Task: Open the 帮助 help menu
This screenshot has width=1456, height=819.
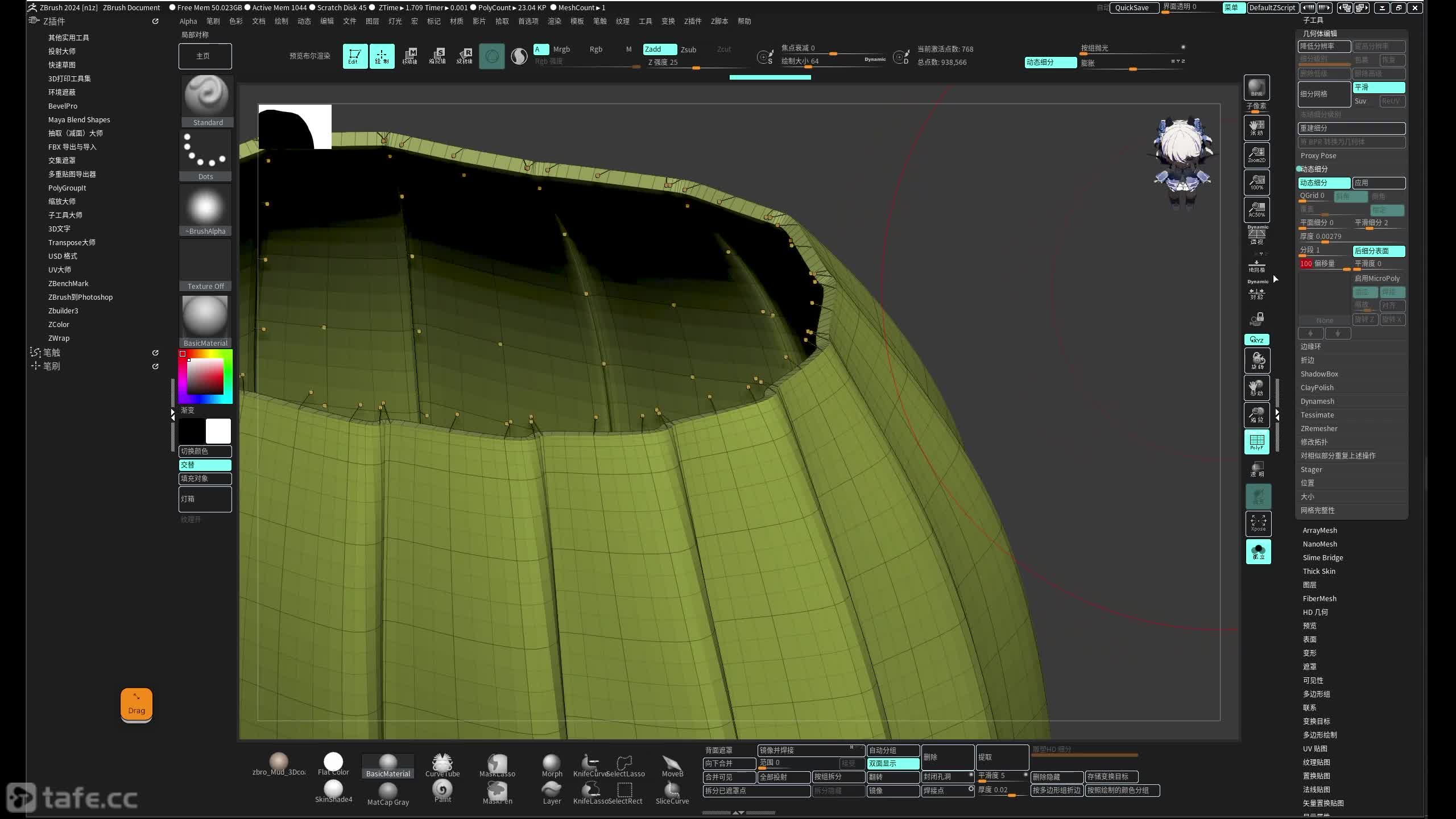Action: point(744,21)
